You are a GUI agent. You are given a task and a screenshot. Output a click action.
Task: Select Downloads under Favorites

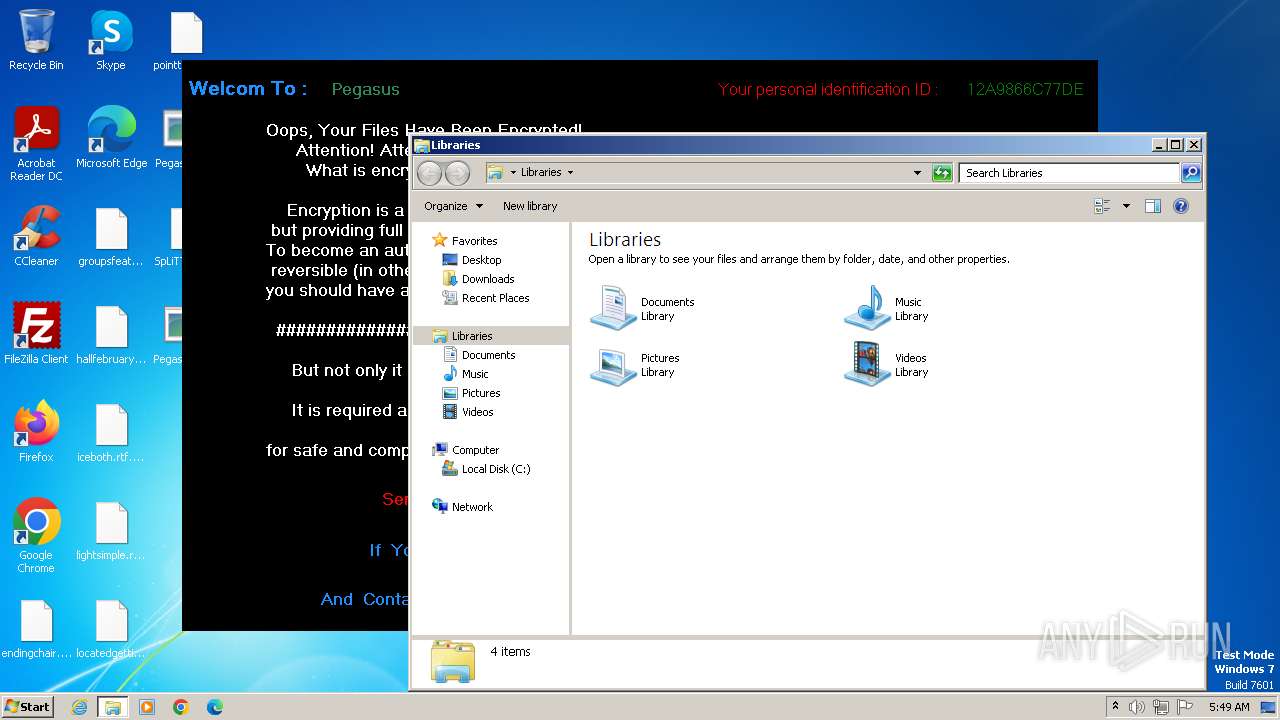(478, 279)
